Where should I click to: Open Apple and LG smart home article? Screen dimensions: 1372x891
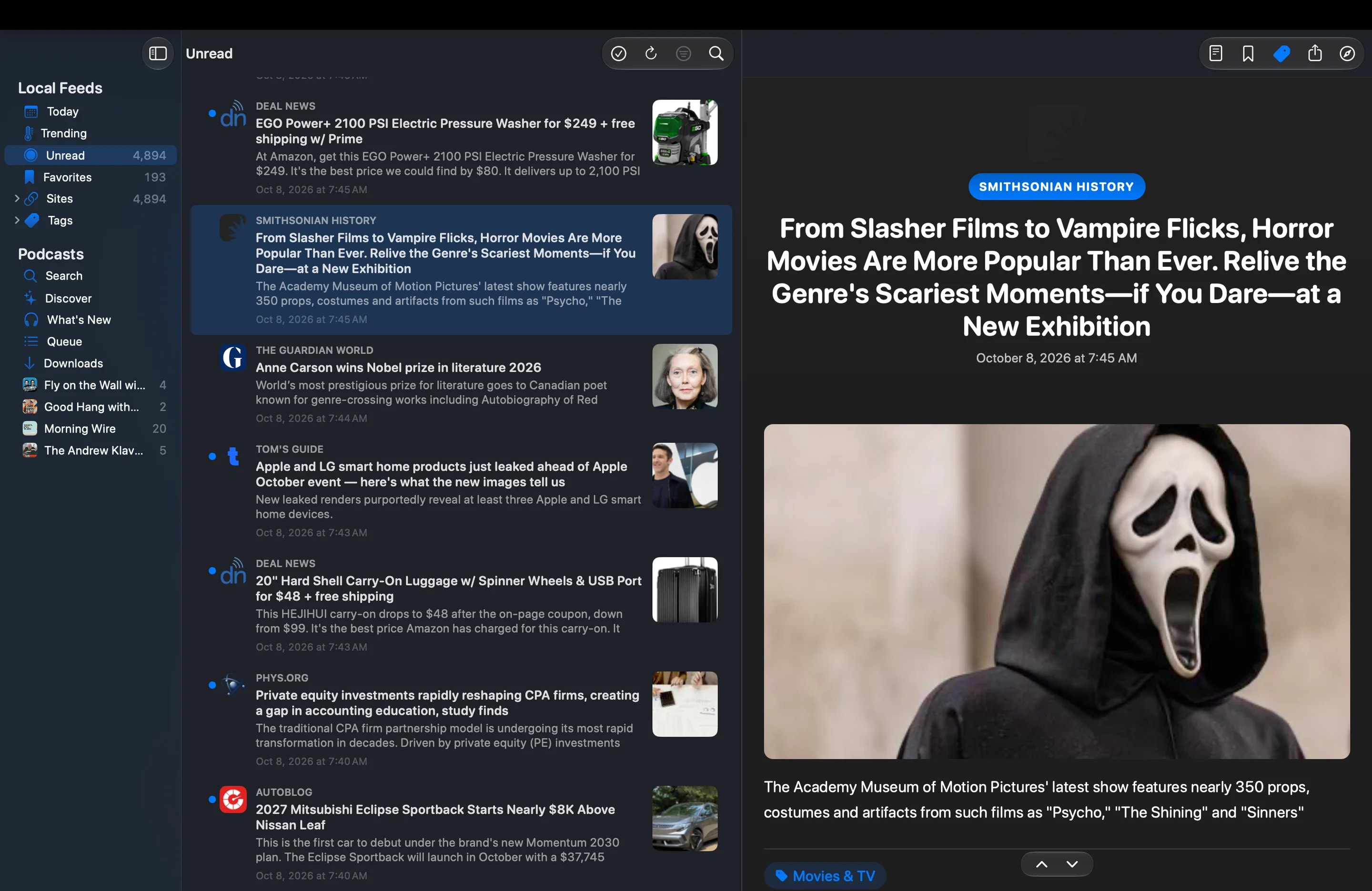(461, 490)
